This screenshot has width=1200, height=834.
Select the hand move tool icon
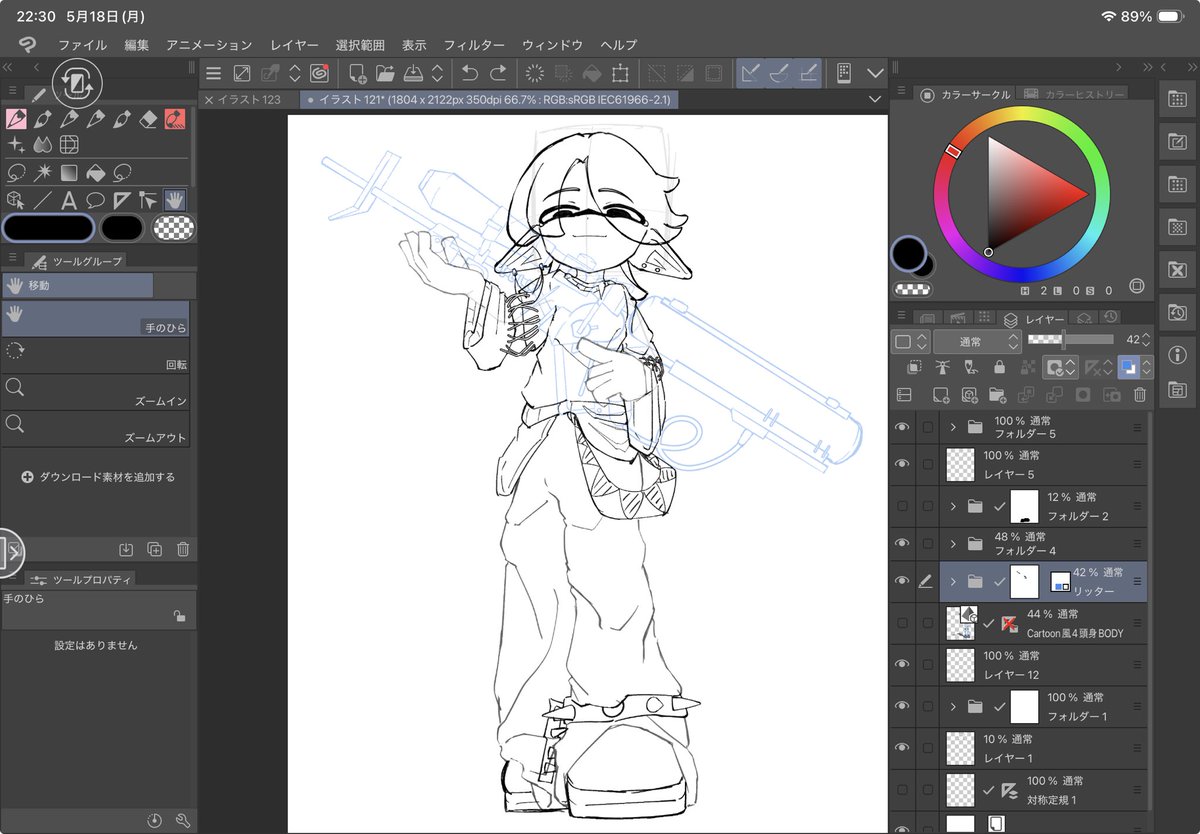click(175, 199)
